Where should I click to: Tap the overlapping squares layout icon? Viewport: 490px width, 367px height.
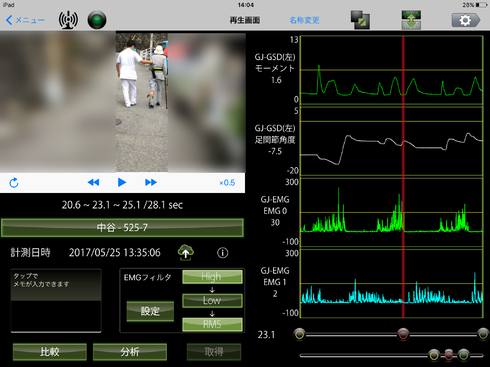tap(360, 20)
